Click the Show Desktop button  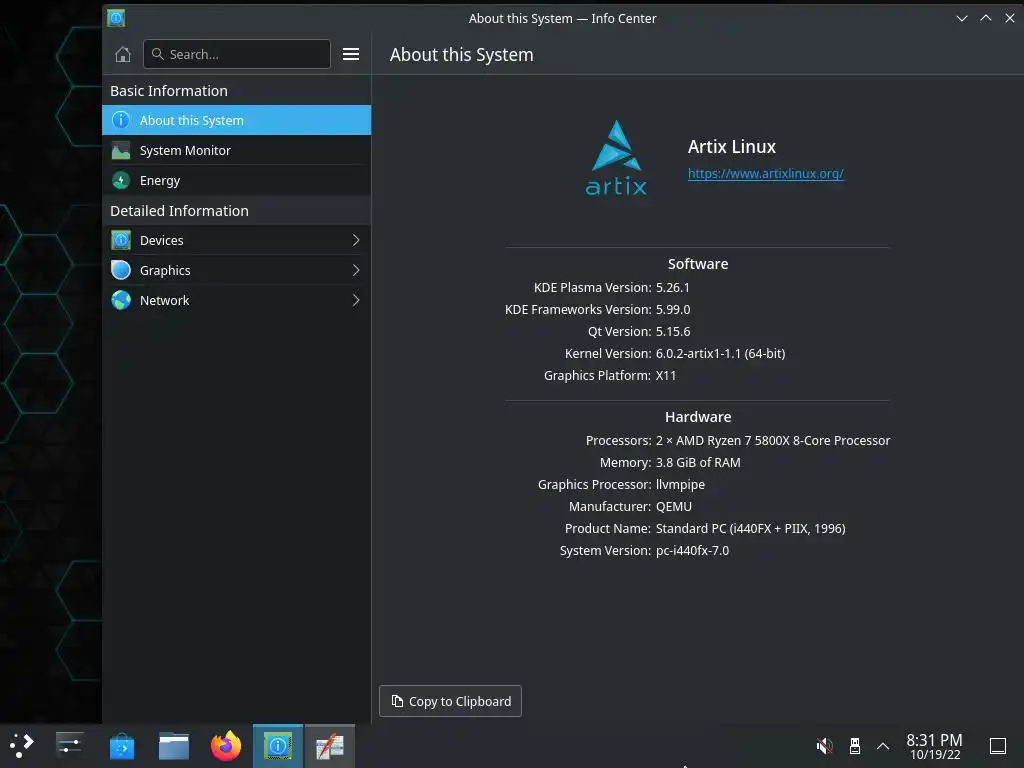[998, 746]
